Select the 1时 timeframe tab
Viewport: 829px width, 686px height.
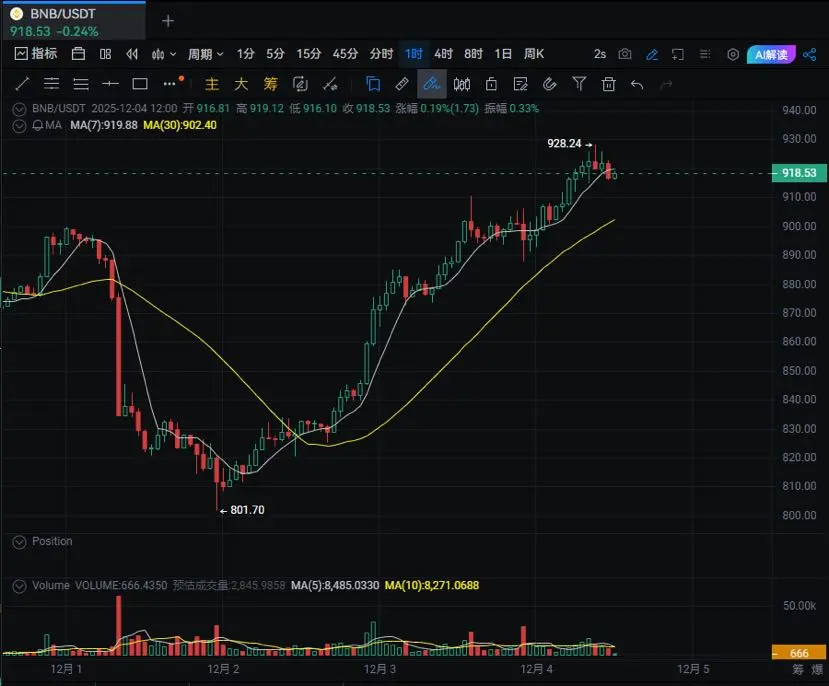coord(413,54)
